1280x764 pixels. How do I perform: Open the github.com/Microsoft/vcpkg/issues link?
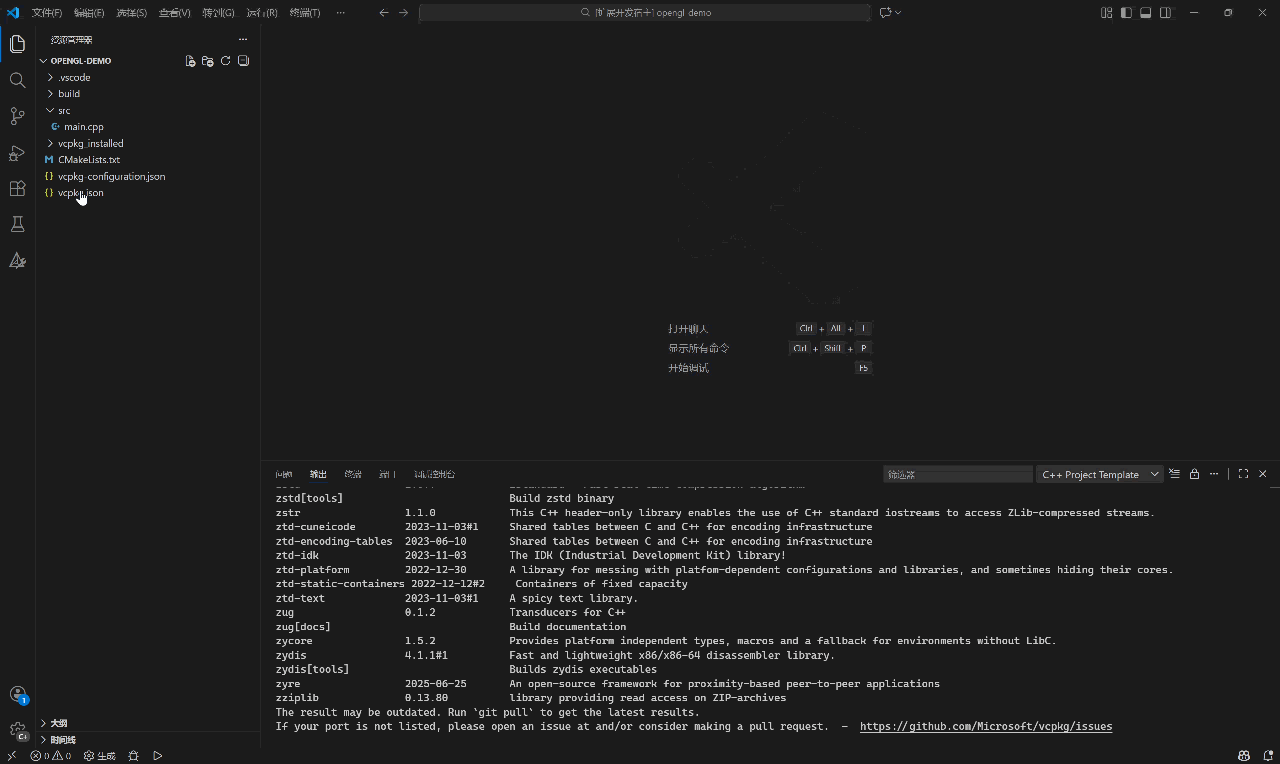(986, 726)
